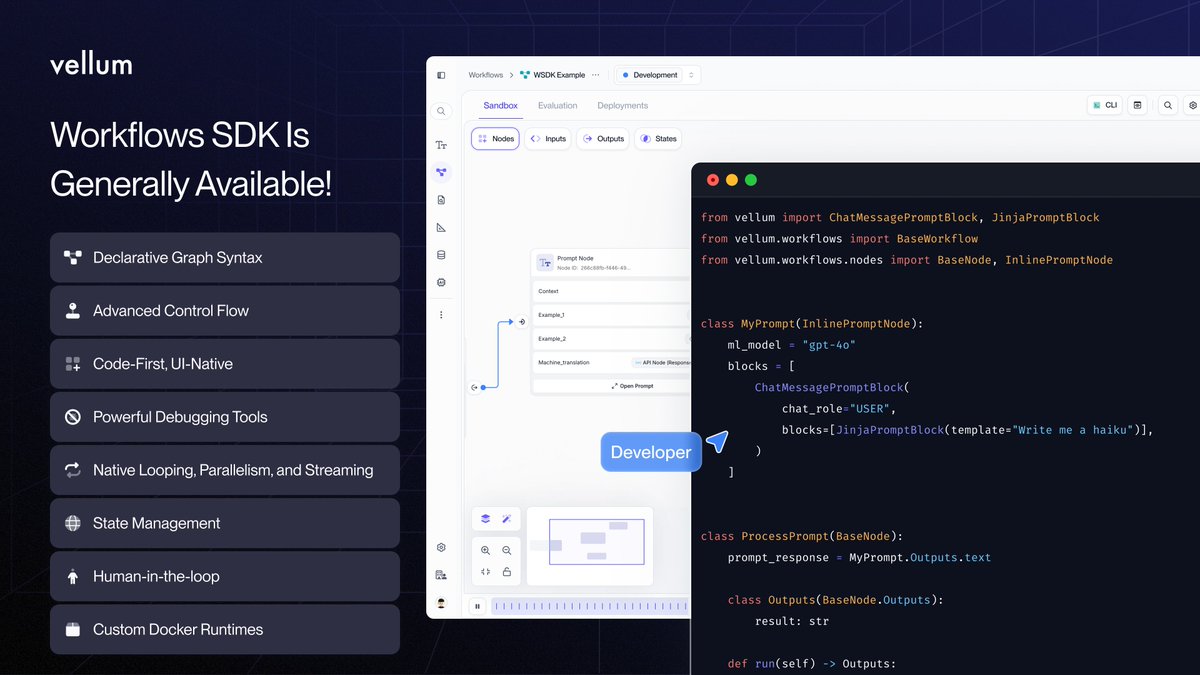The height and width of the screenshot is (675, 1200).
Task: Click the Advanced Control Flow feature card
Action: [225, 310]
